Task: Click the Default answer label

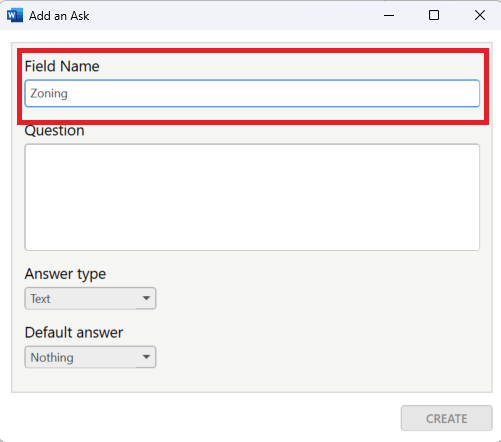Action: pos(74,333)
